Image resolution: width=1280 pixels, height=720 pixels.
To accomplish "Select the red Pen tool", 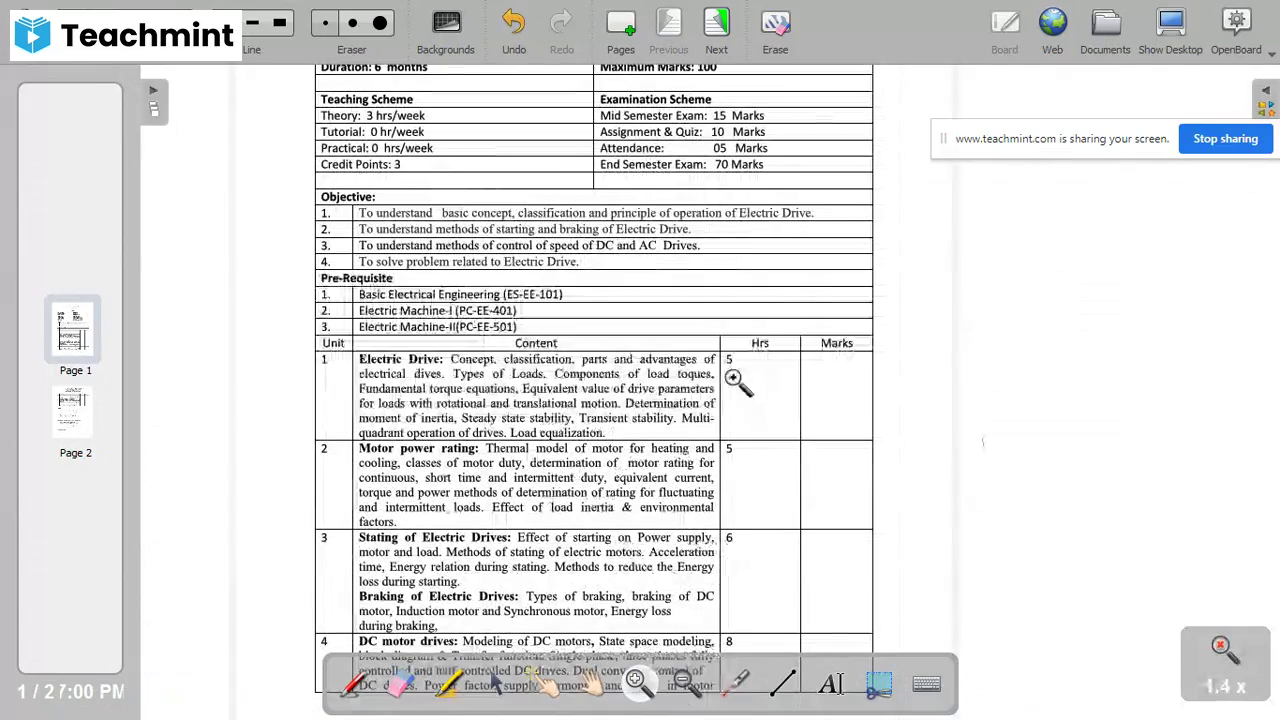I will click(352, 684).
